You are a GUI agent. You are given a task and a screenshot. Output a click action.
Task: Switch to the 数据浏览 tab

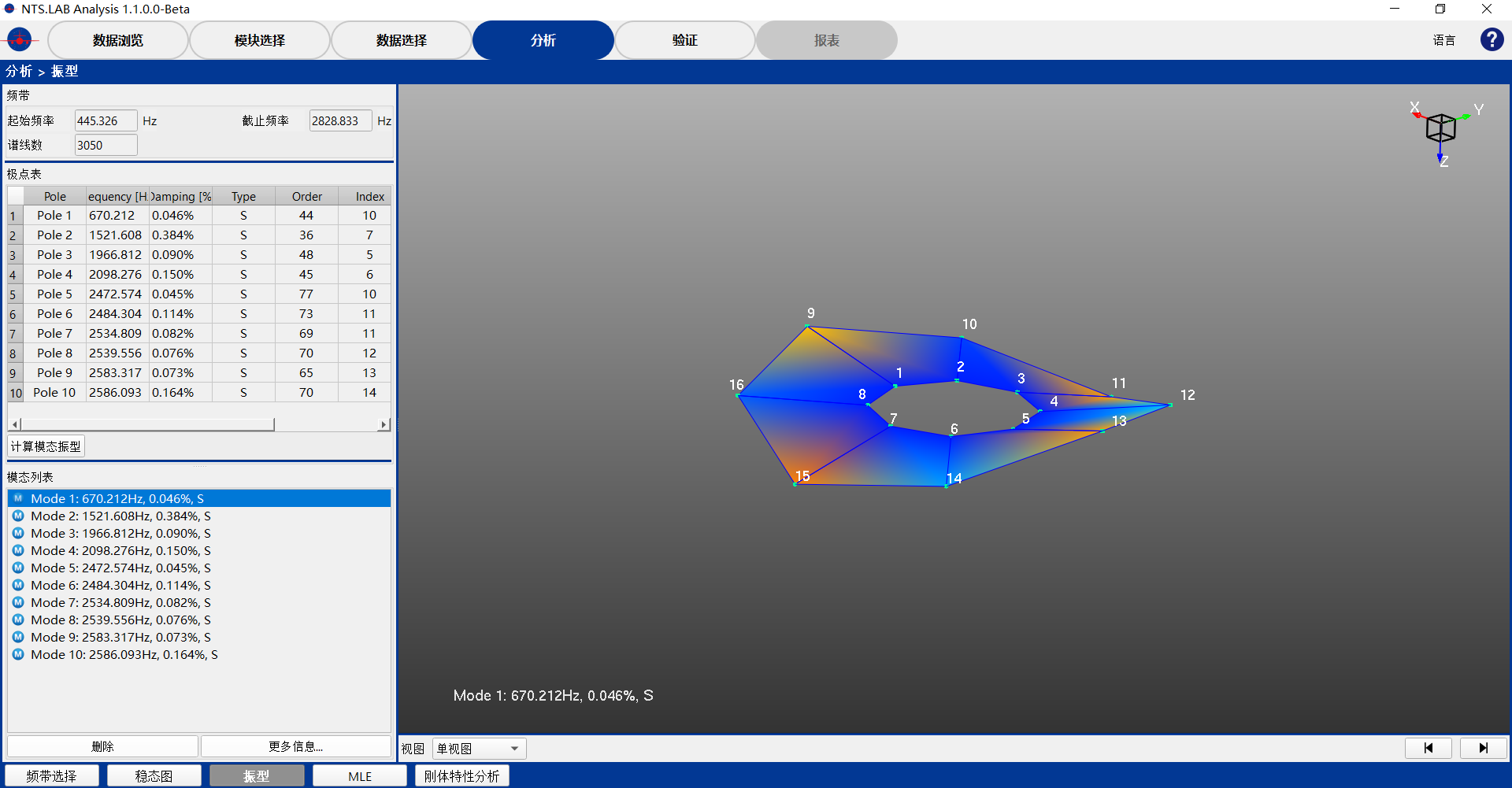[118, 40]
